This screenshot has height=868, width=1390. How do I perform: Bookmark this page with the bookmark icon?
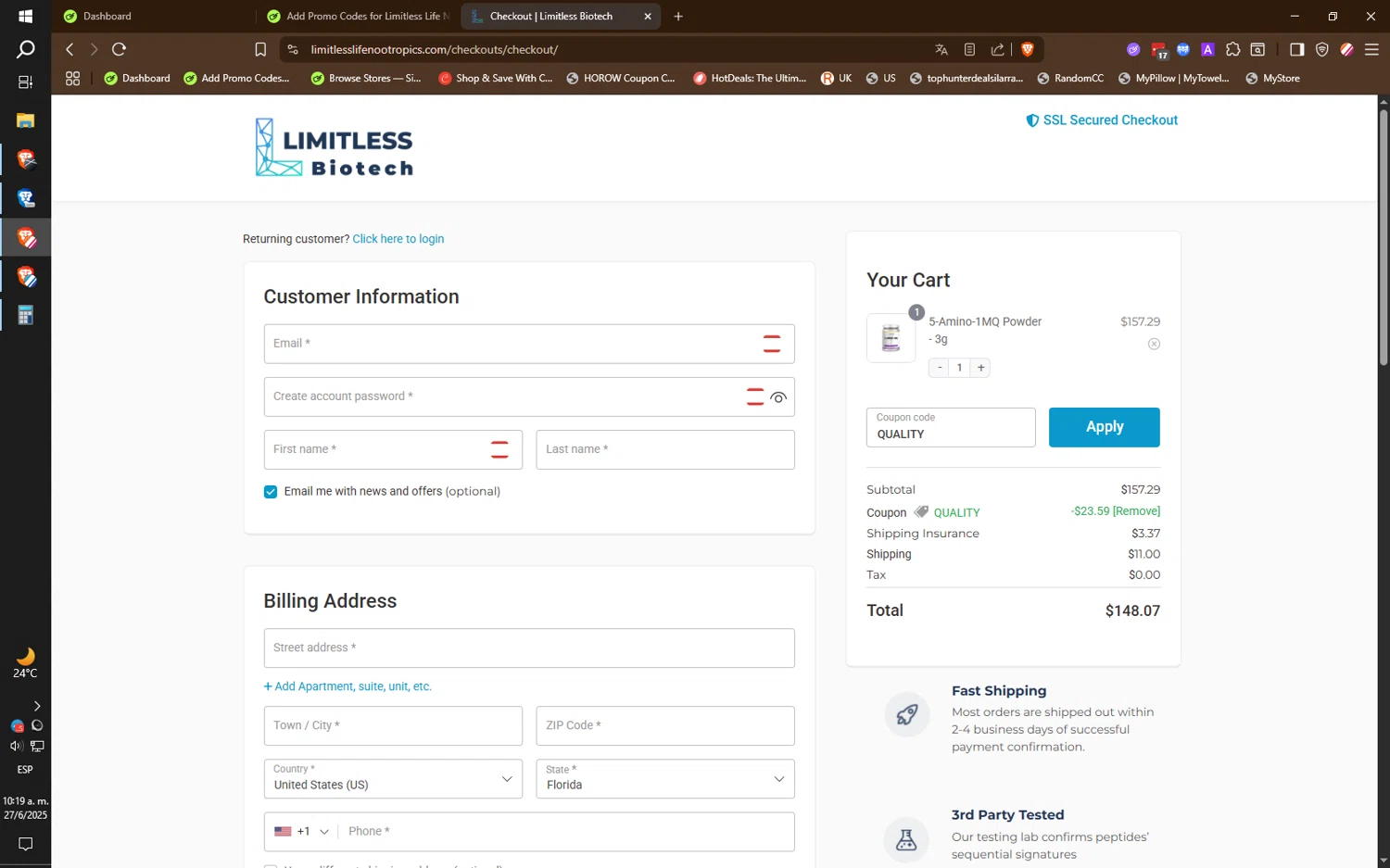pyautogui.click(x=260, y=49)
